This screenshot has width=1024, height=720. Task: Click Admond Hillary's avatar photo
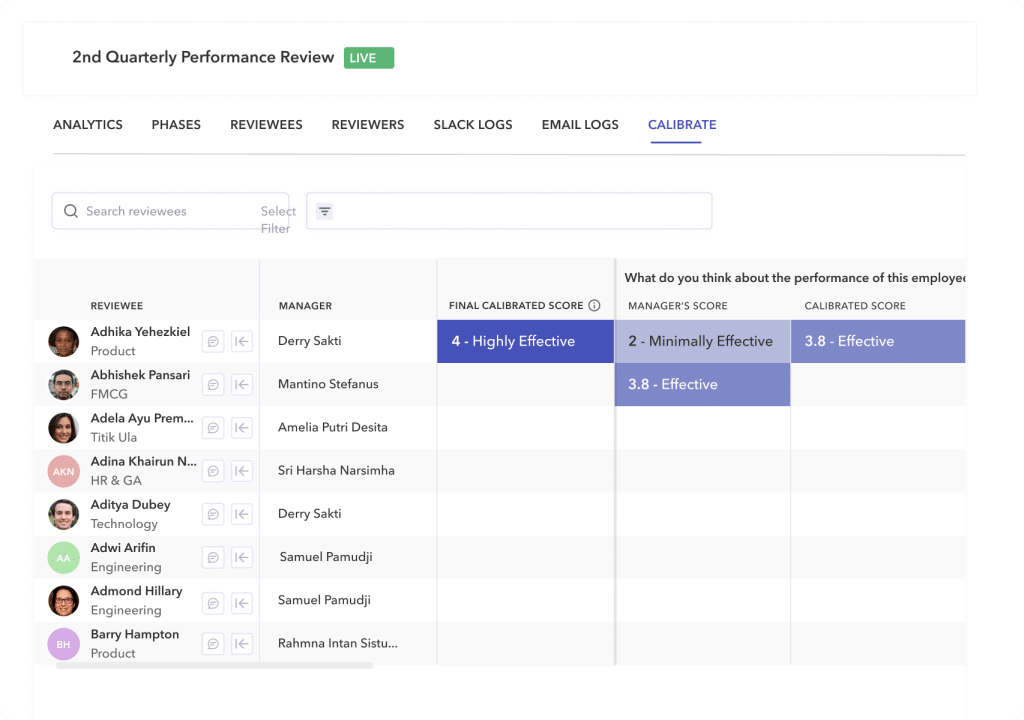click(x=63, y=600)
